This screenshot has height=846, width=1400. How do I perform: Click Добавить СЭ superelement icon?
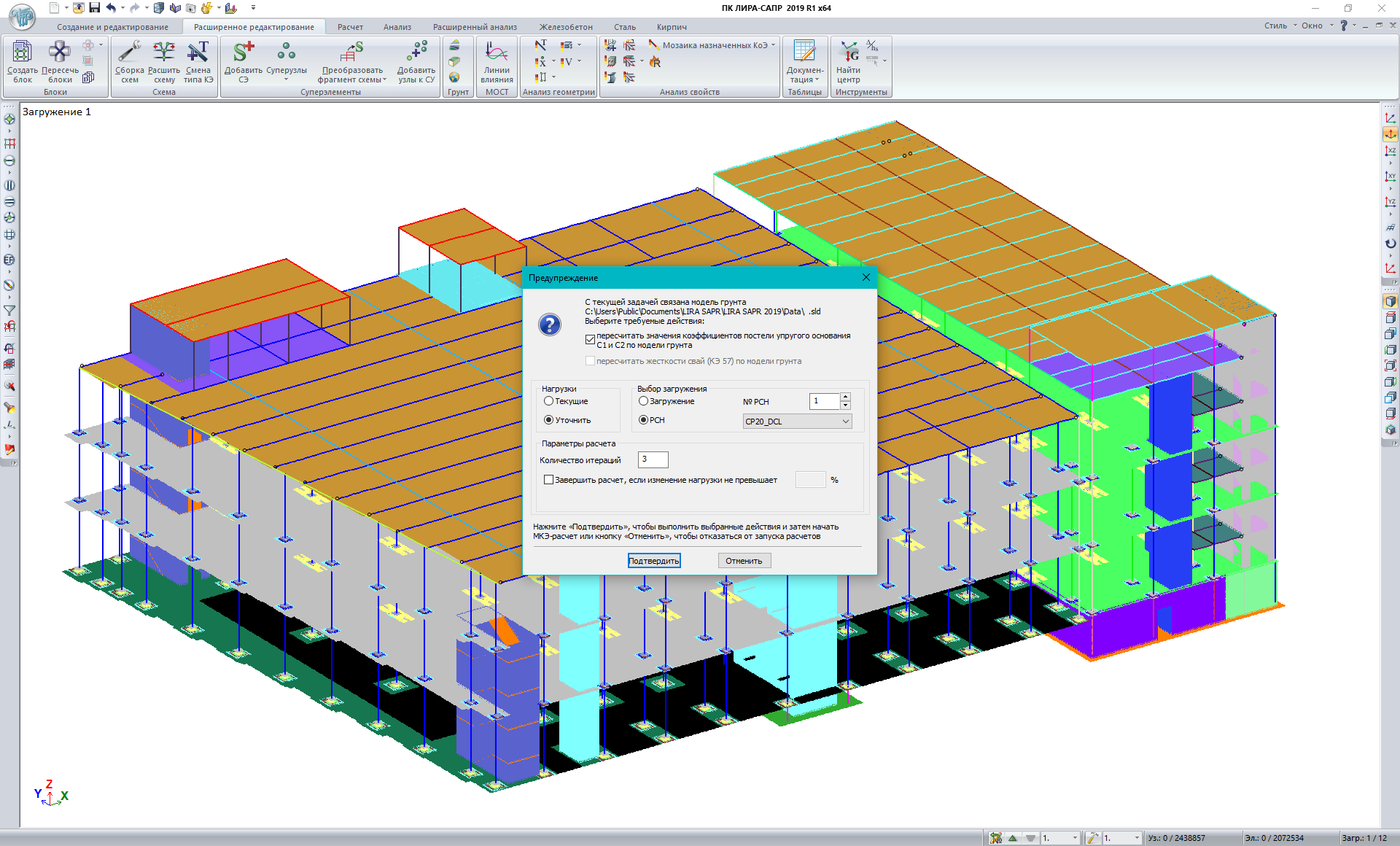[x=243, y=61]
